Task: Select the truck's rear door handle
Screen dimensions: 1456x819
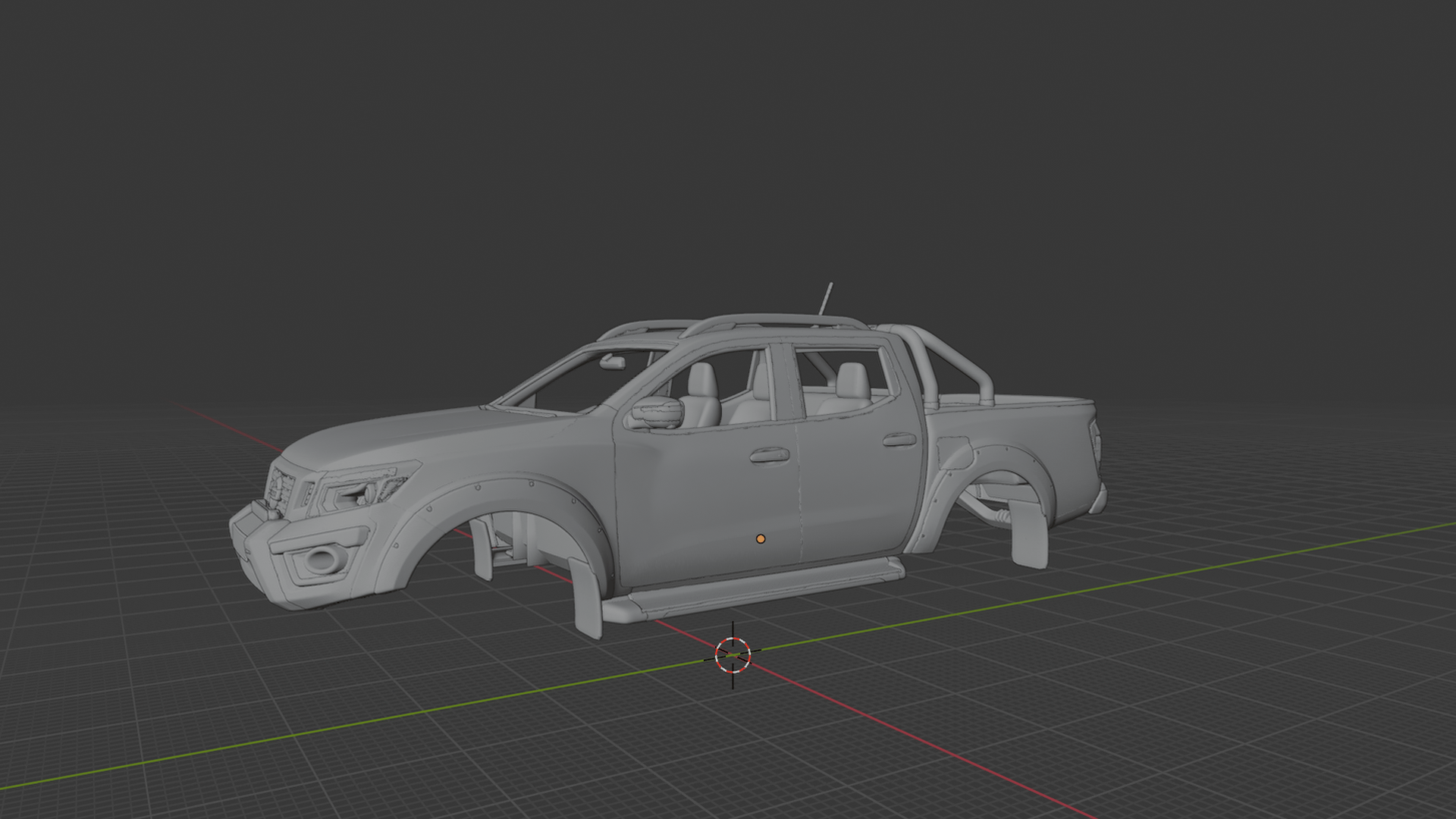Action: (899, 440)
